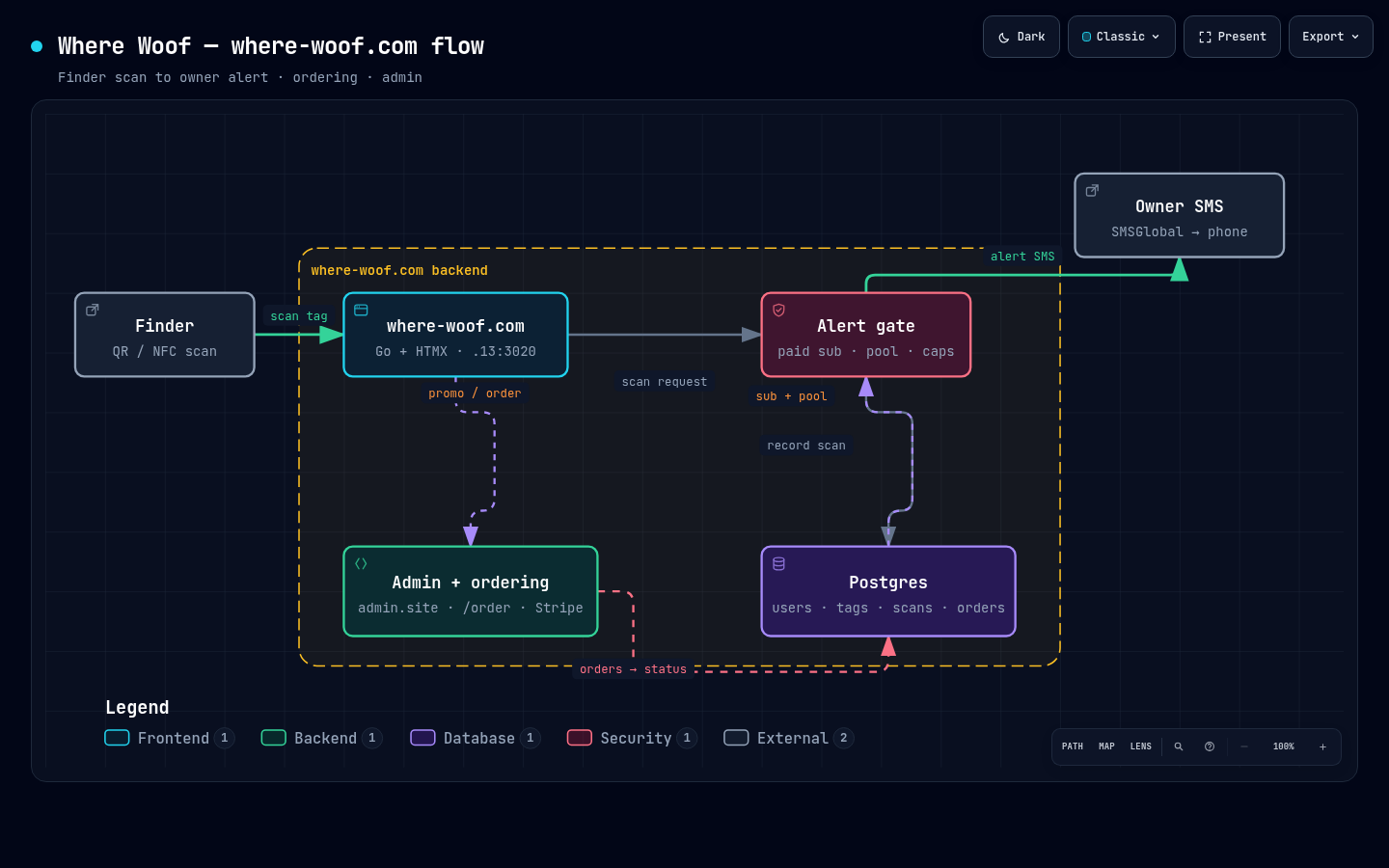This screenshot has height=868, width=1389.
Task: Click the browser window icon on the where-woof.com node
Action: 361,310
